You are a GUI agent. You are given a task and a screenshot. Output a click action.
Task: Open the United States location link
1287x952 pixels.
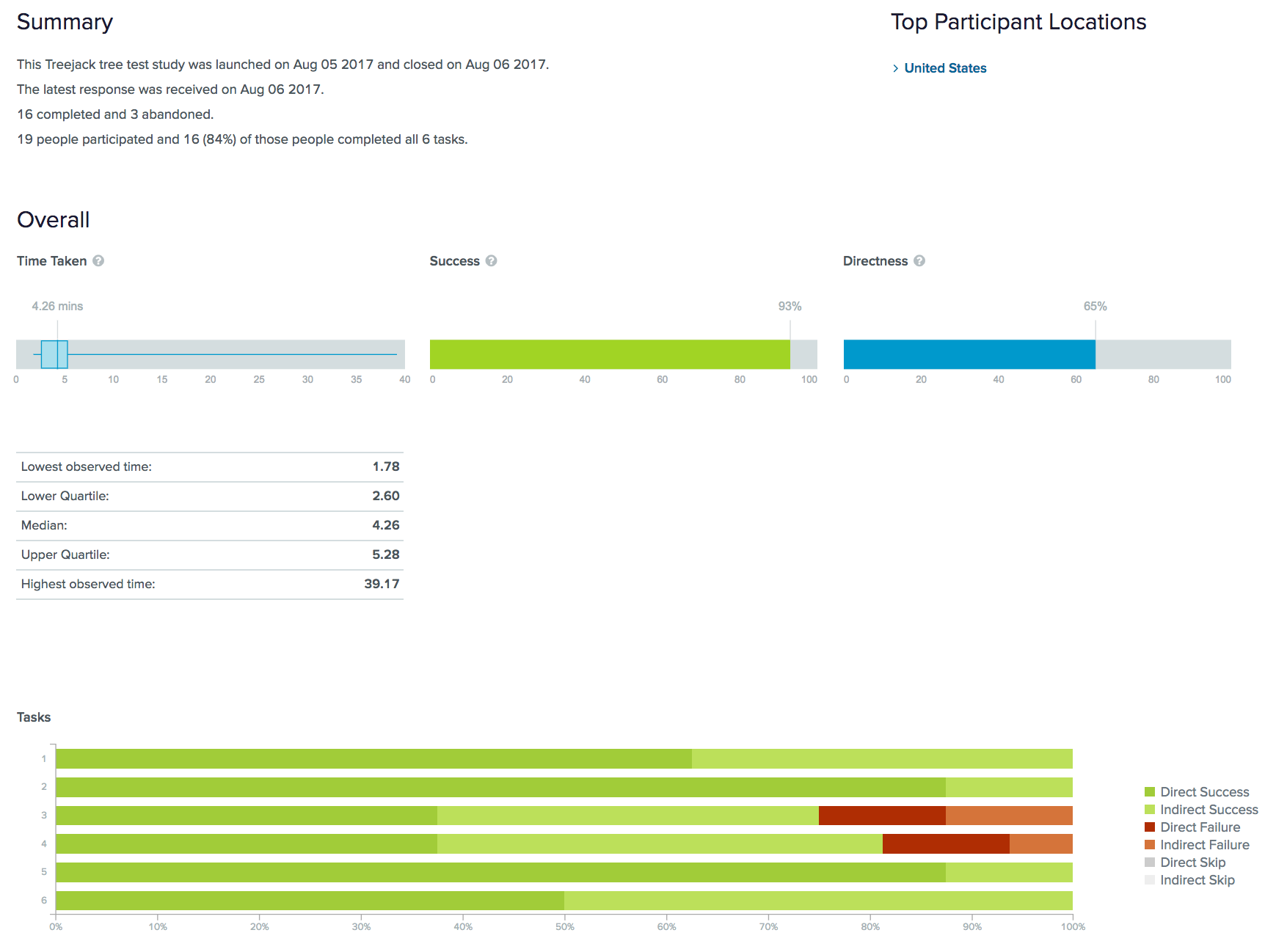tap(945, 68)
